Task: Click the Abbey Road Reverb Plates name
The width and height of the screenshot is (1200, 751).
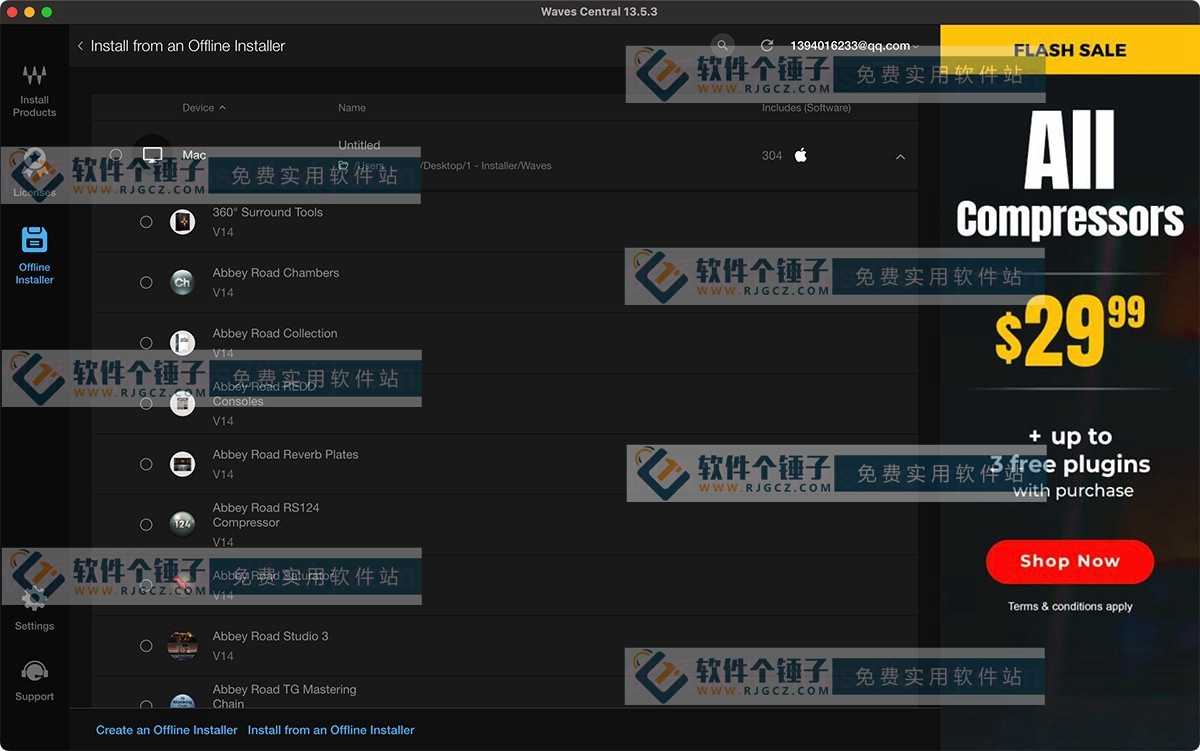Action: [x=286, y=454]
